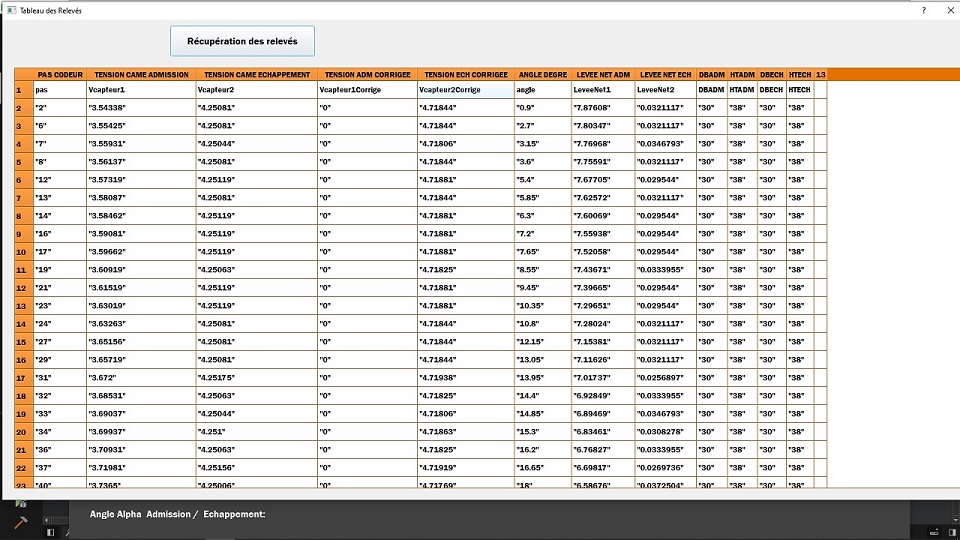Close the Tableau des Relevés window
Screen dimensions: 960x540
(949, 10)
